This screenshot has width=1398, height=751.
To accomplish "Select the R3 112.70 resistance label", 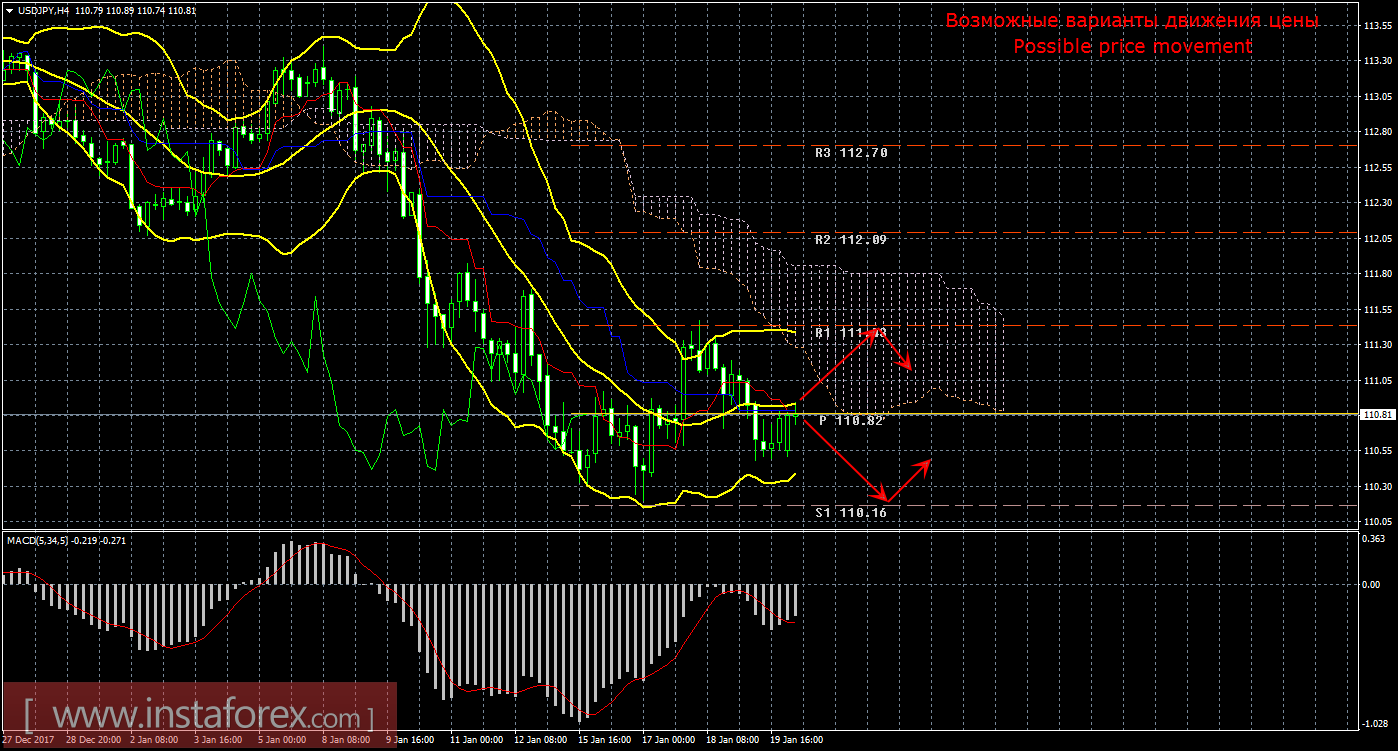I will click(x=851, y=153).
